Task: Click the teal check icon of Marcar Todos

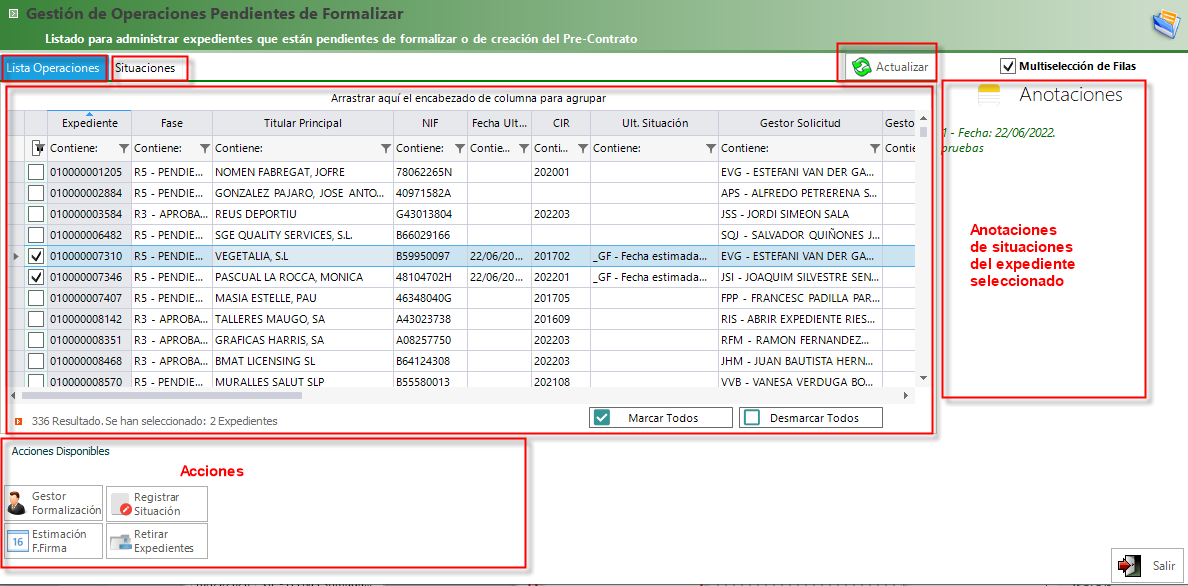Action: pos(602,418)
